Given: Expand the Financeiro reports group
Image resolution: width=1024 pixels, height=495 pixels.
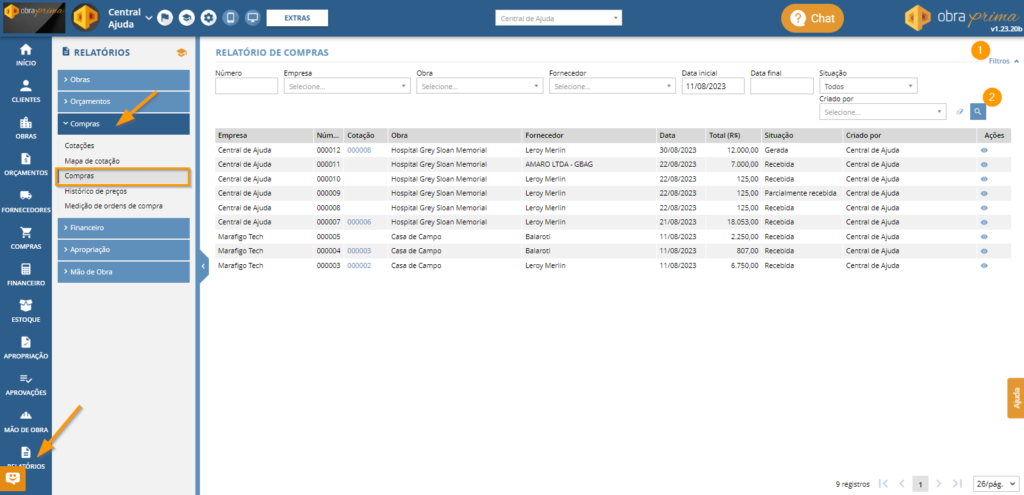Looking at the screenshot, I should 123,228.
